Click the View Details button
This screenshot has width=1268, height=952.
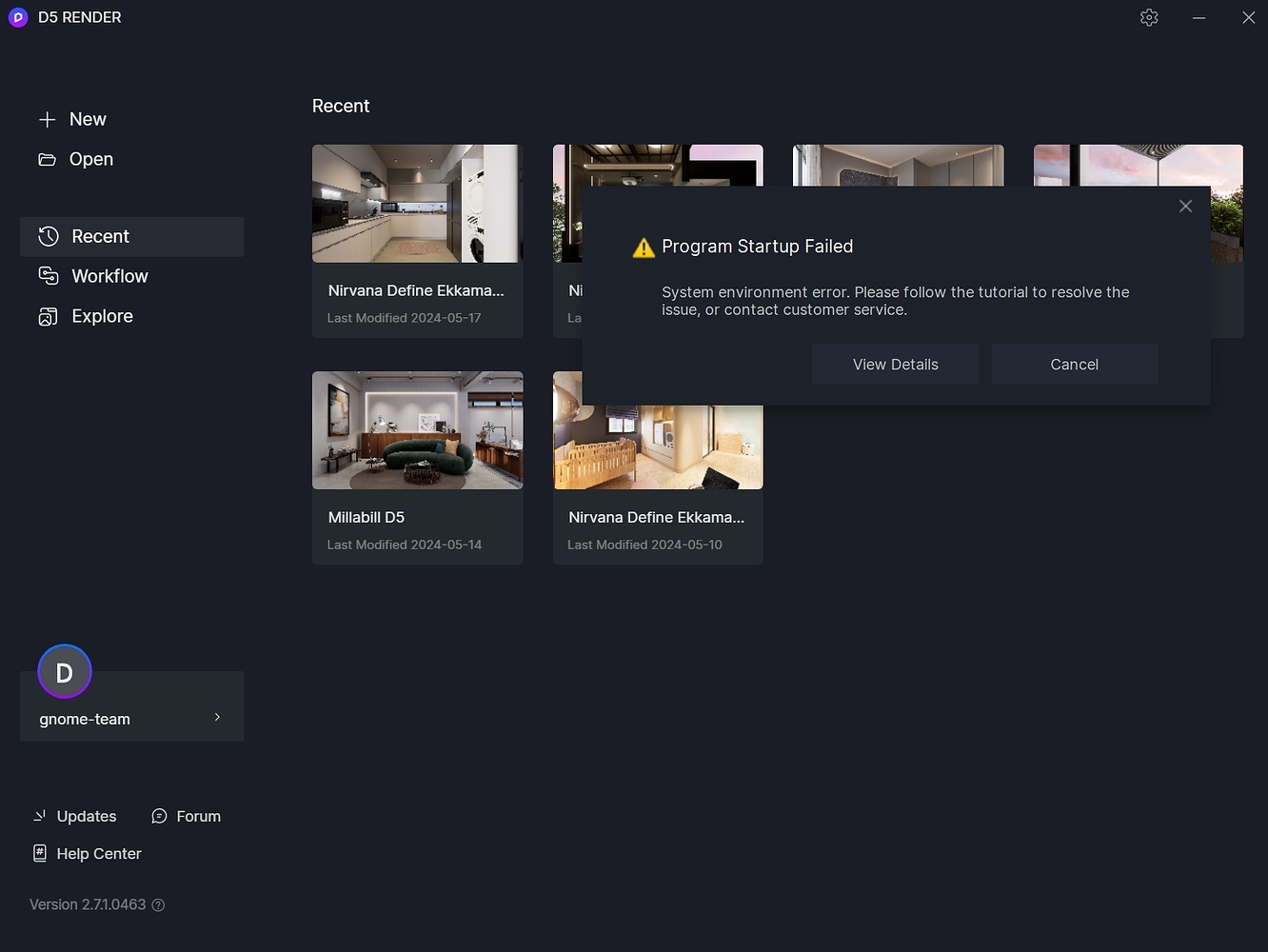pyautogui.click(x=895, y=365)
